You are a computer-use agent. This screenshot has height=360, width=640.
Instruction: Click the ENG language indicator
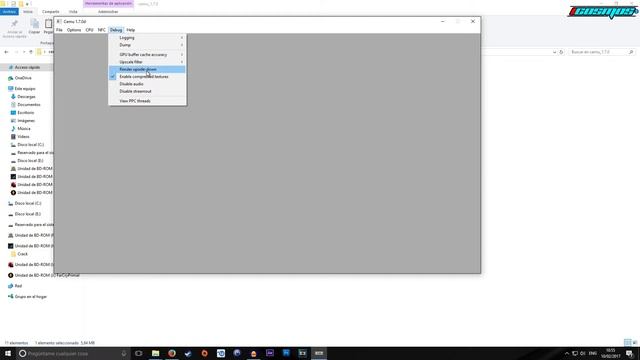tap(593, 353)
